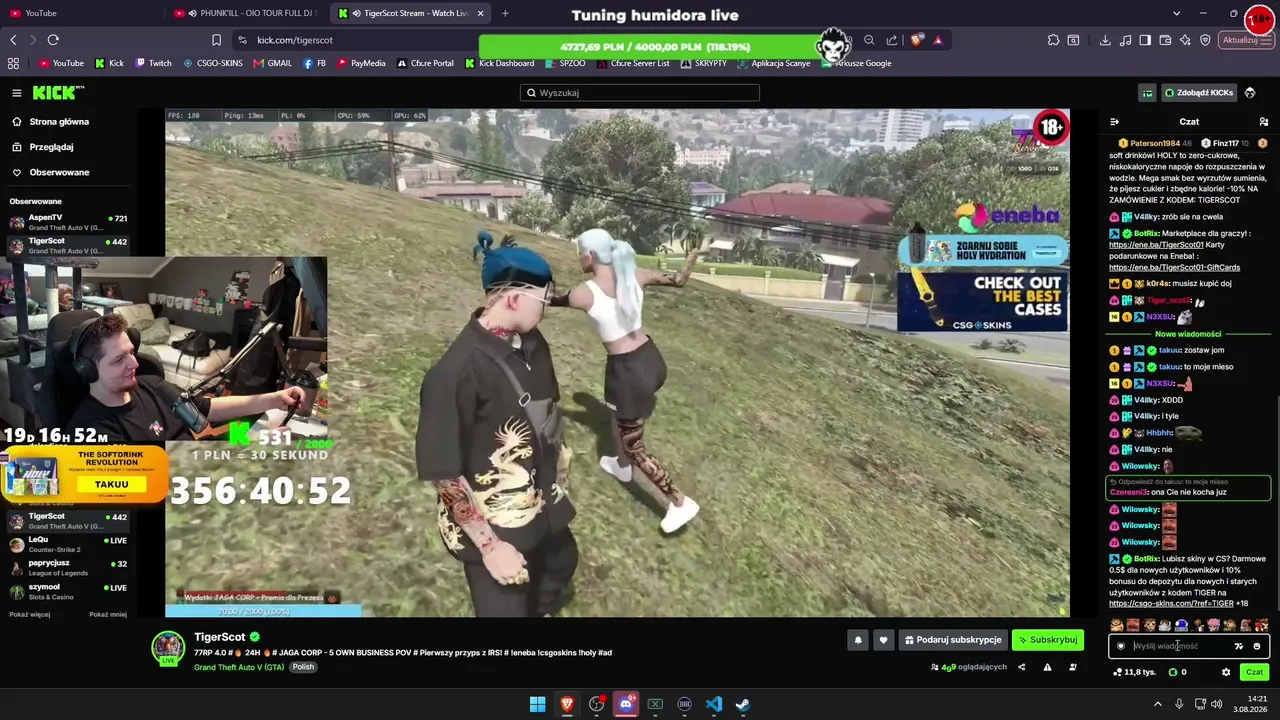This screenshot has width=1280, height=720.
Task: Switch to the PHUNK'ILL OIO TOUR tab
Action: (248, 13)
